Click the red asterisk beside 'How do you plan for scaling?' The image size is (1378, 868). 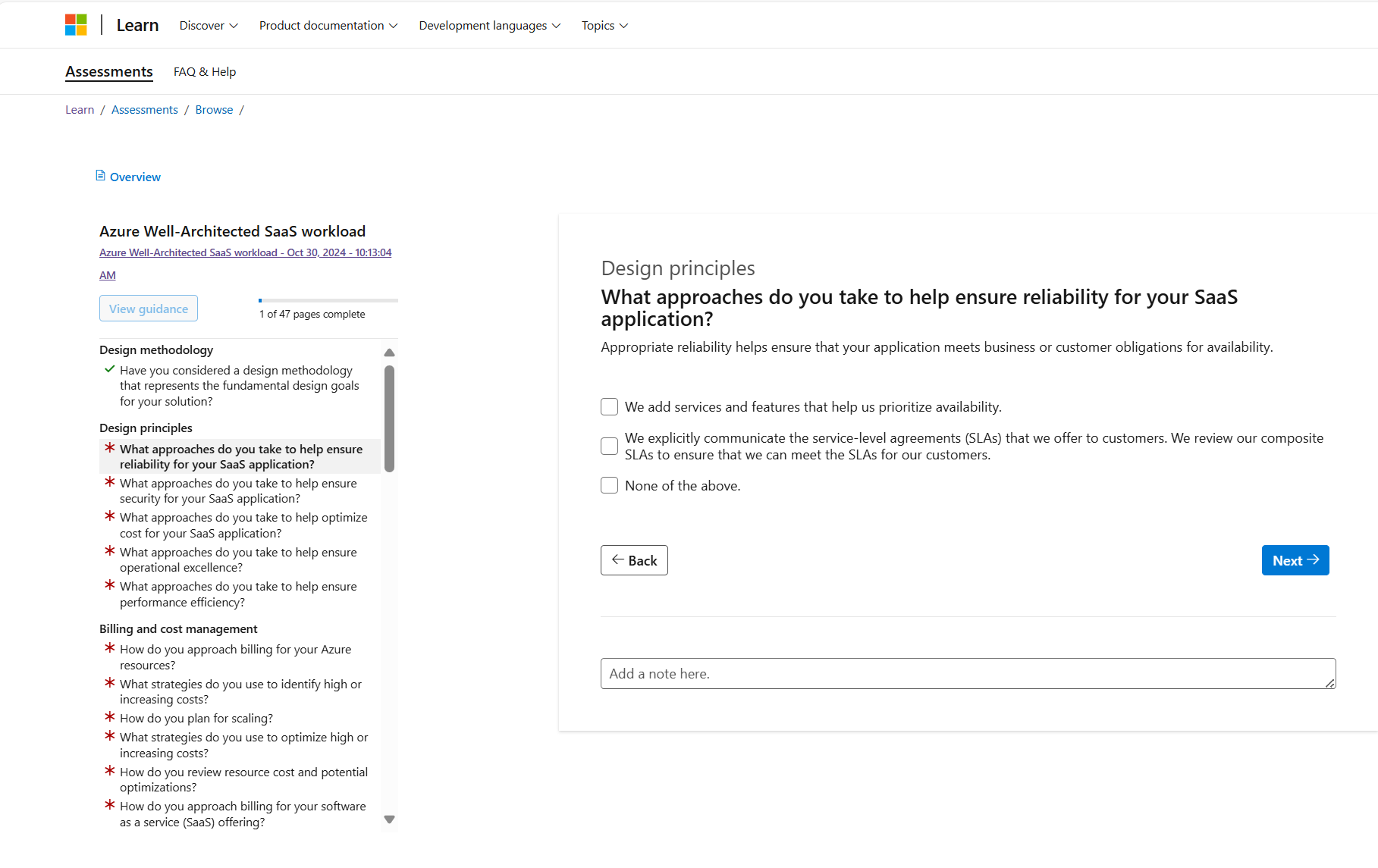pyautogui.click(x=110, y=716)
